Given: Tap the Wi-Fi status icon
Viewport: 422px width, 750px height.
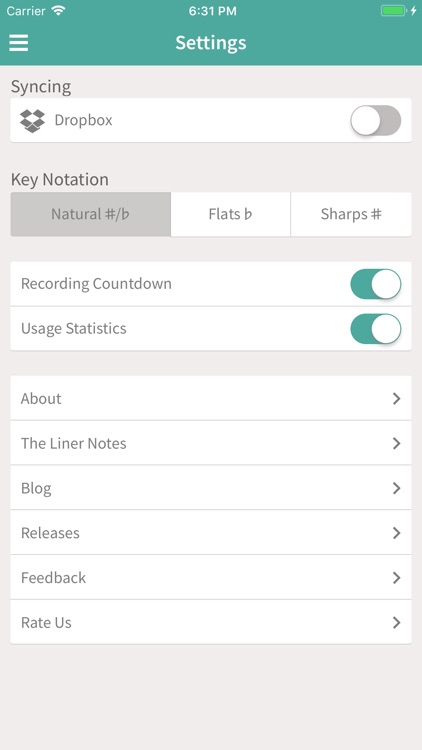Looking at the screenshot, I should (x=58, y=11).
